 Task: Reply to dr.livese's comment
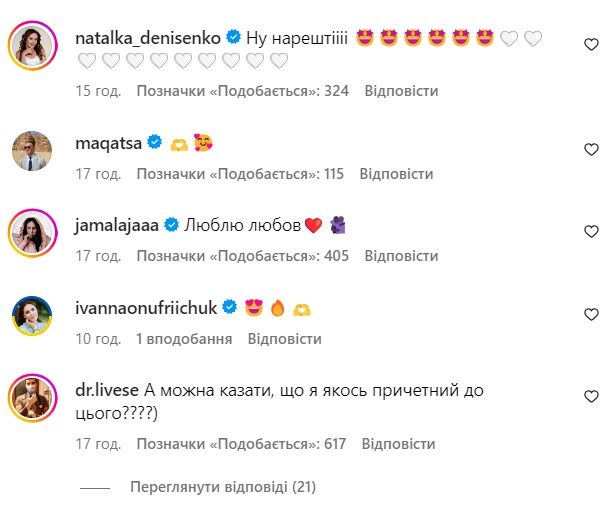pyautogui.click(x=399, y=443)
